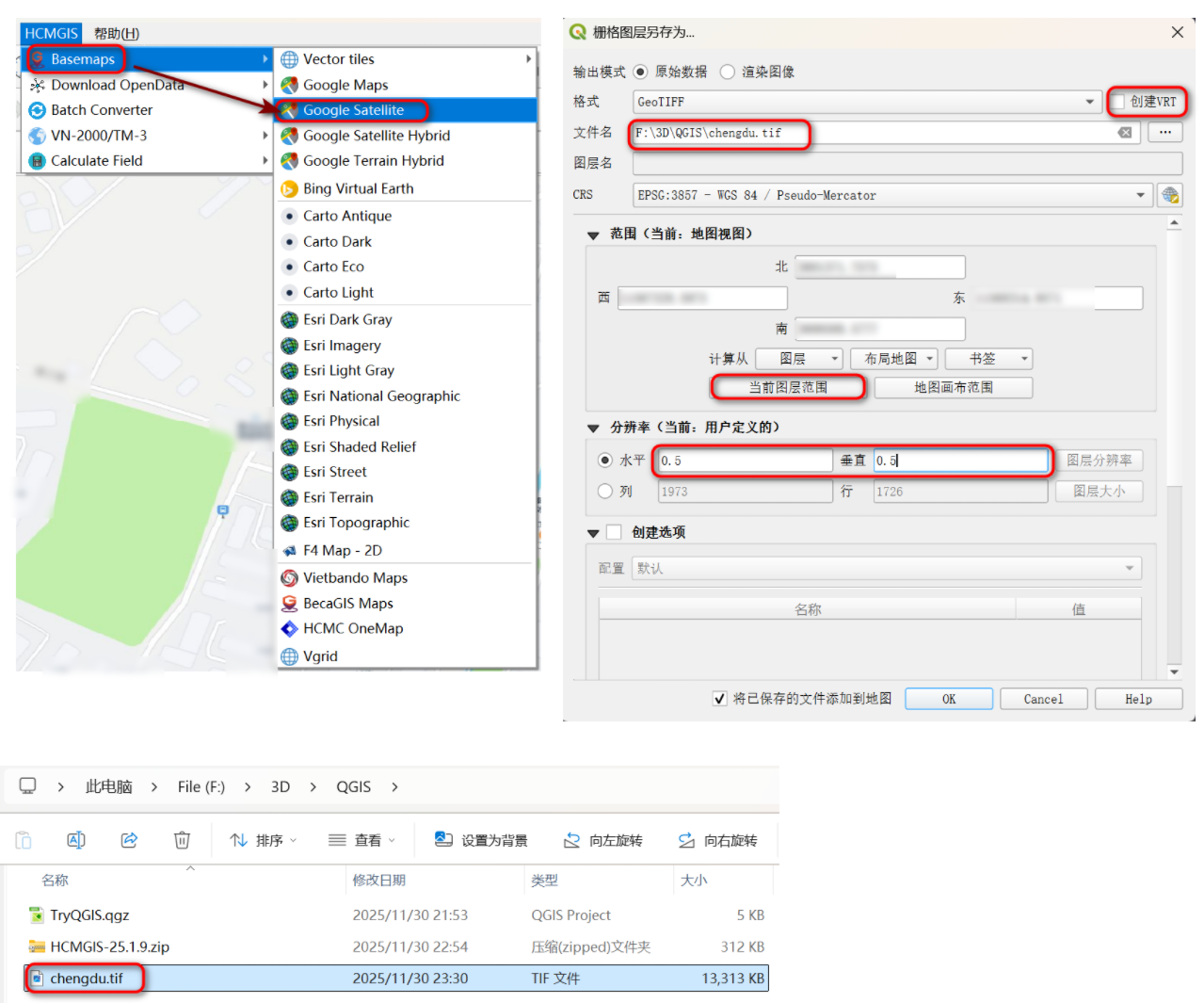Screen dimensions: 1204x1003
Task: Click the delete trash icon in Explorer
Action: [x=182, y=840]
